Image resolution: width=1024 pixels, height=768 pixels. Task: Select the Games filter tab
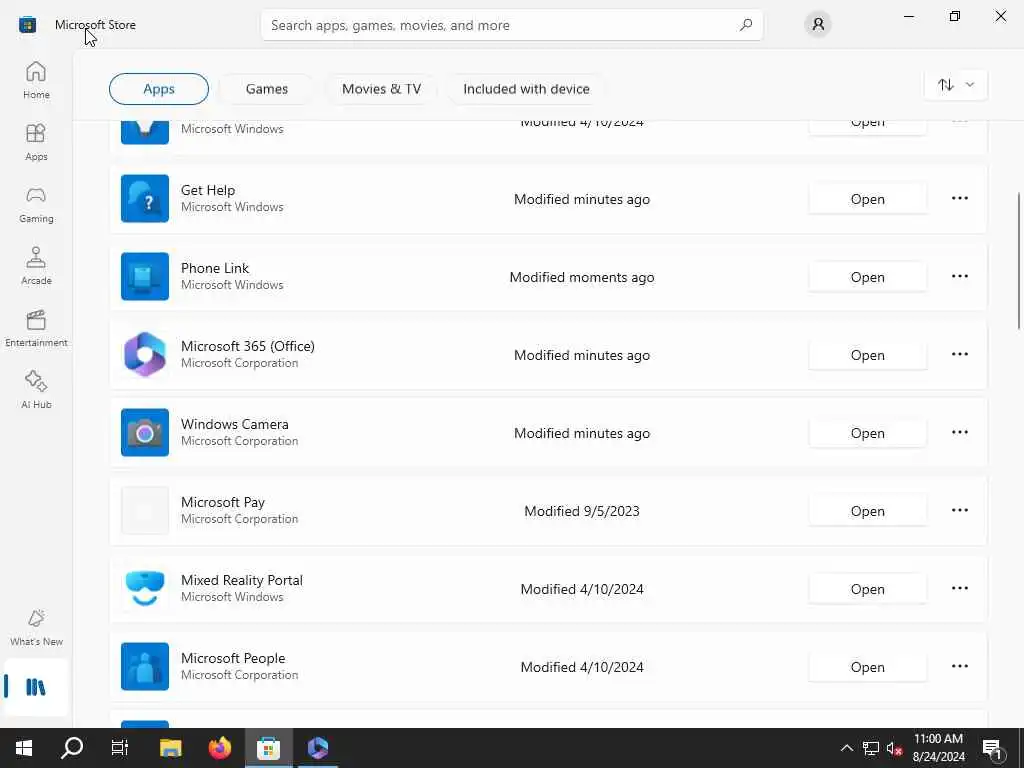tap(266, 89)
